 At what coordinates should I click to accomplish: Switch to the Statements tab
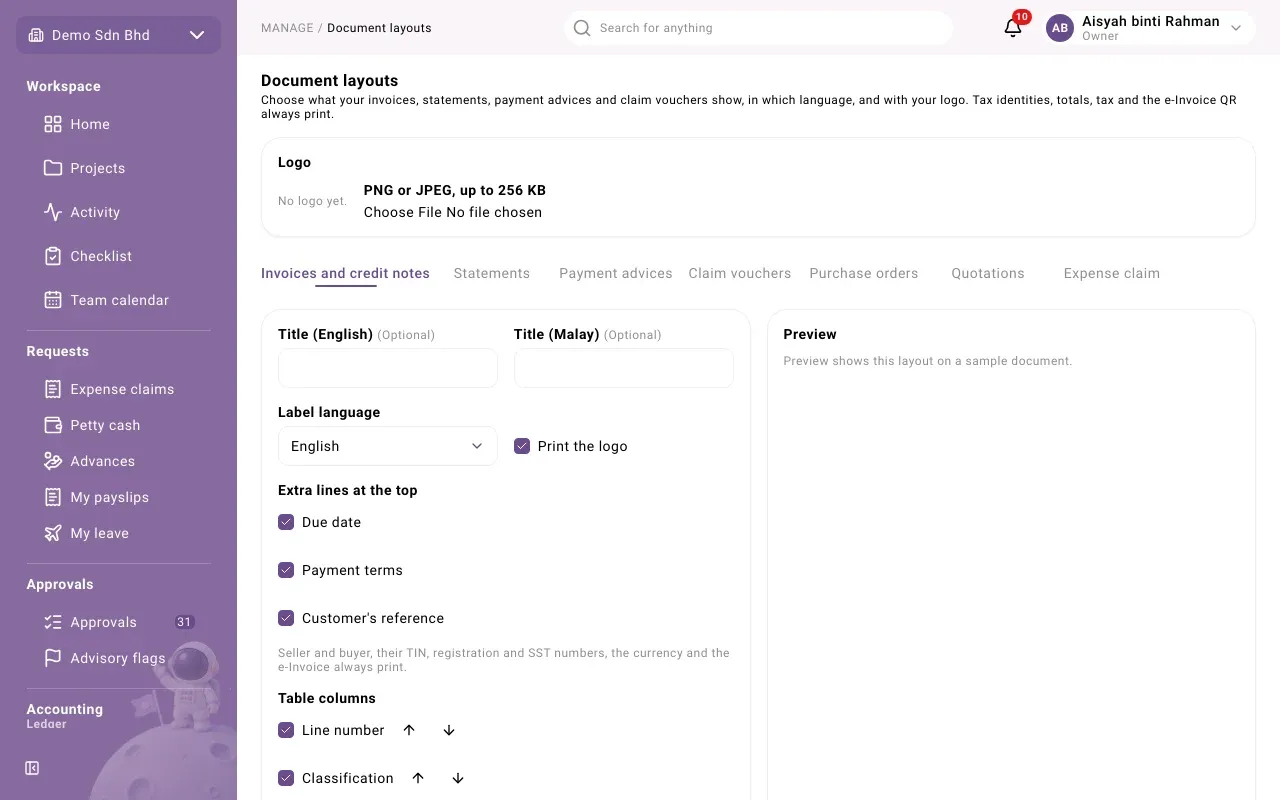(492, 273)
